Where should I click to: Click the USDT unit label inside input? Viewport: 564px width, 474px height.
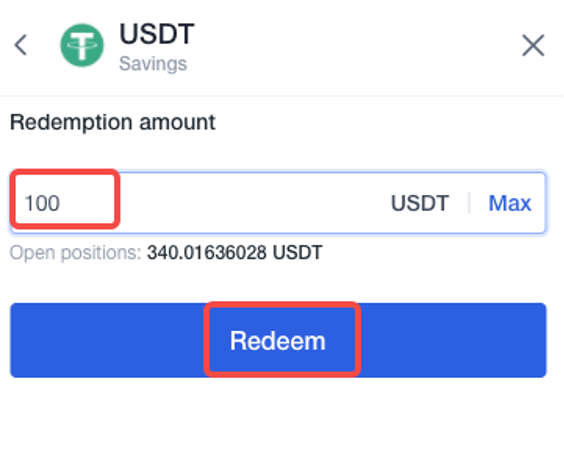point(420,203)
